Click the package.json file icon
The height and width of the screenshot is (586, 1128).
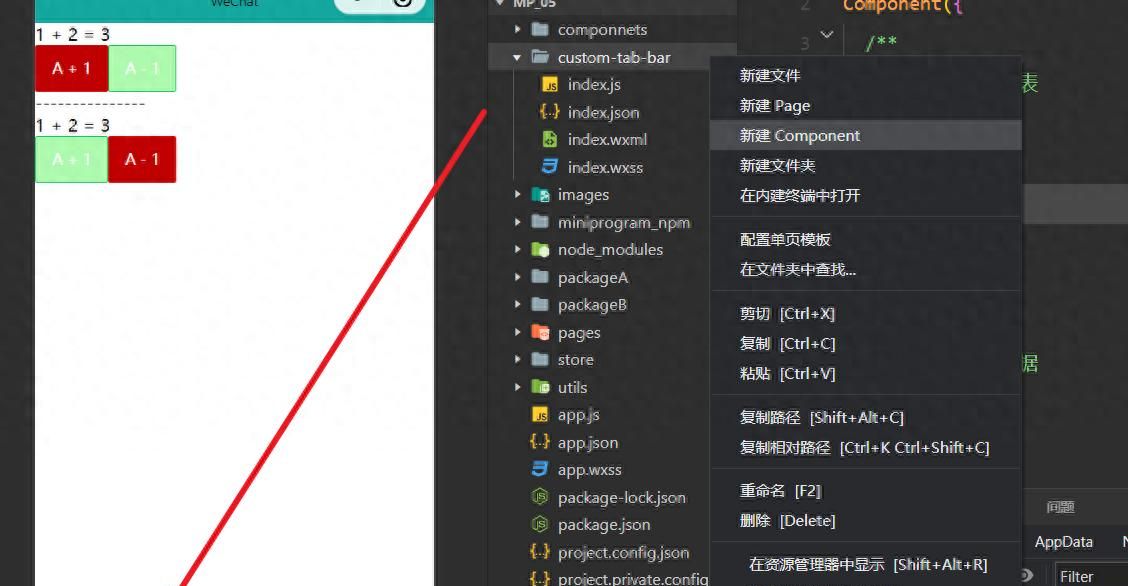(x=539, y=524)
